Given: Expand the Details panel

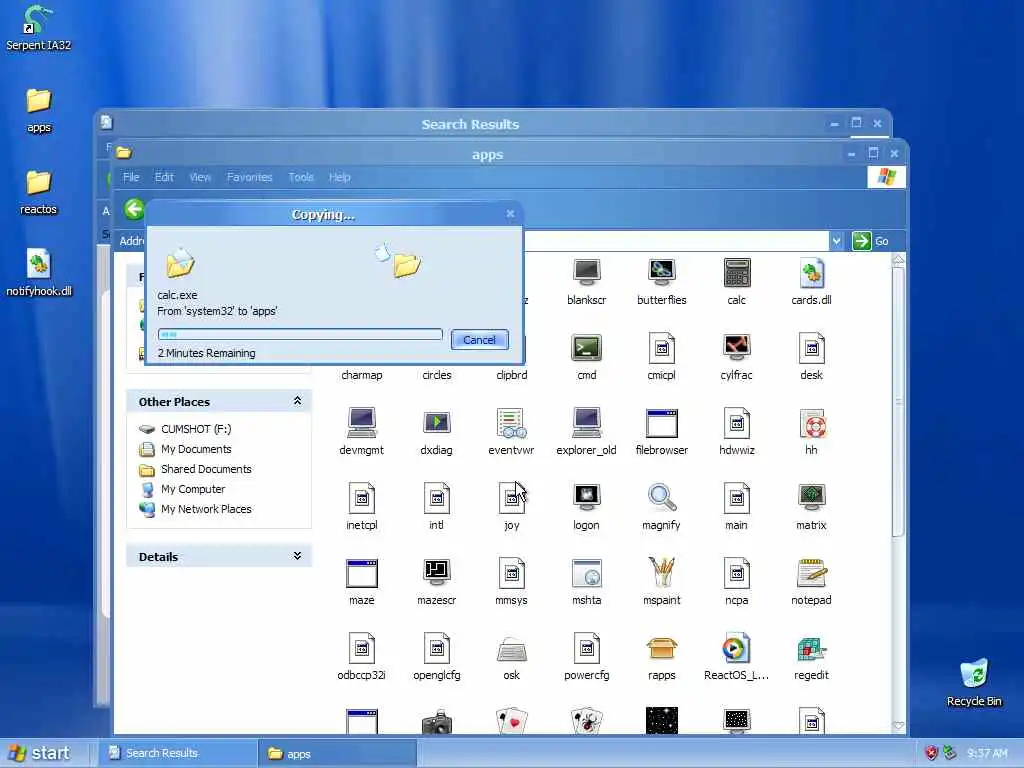Looking at the screenshot, I should click(297, 556).
